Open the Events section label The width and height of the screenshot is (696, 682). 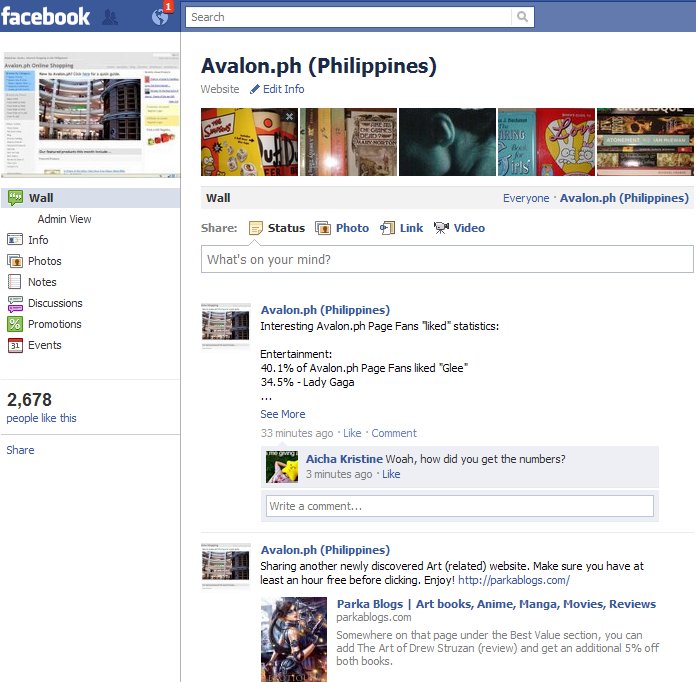pyautogui.click(x=45, y=345)
